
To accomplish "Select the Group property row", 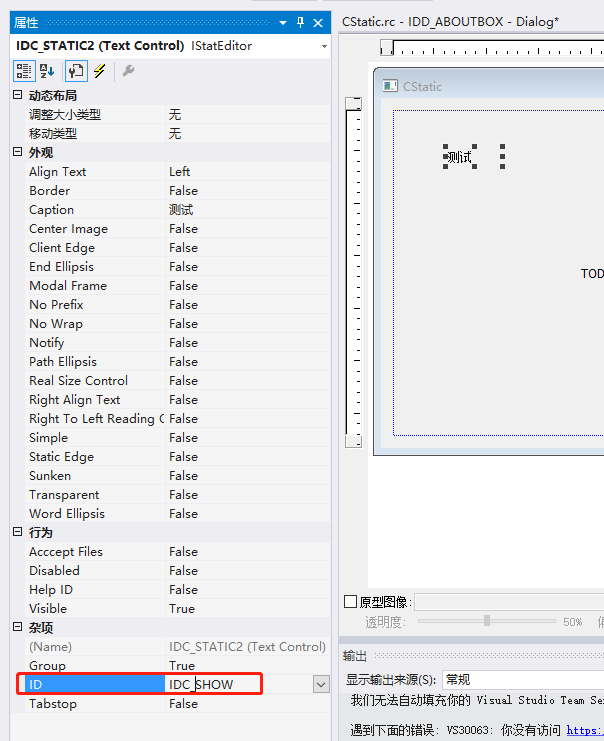I will (x=178, y=665).
